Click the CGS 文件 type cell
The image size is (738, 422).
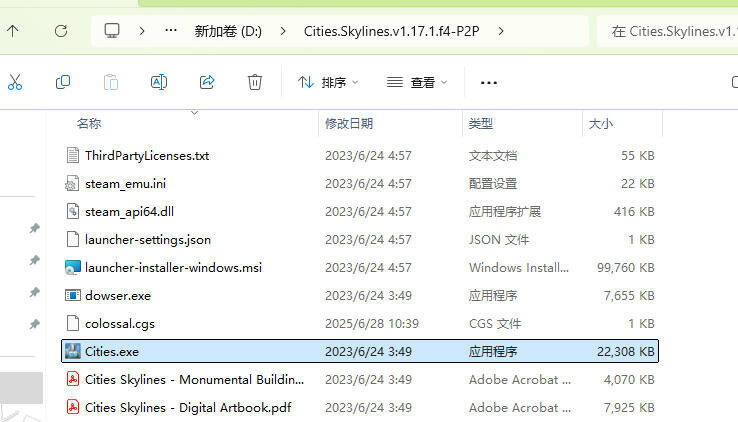pos(495,324)
